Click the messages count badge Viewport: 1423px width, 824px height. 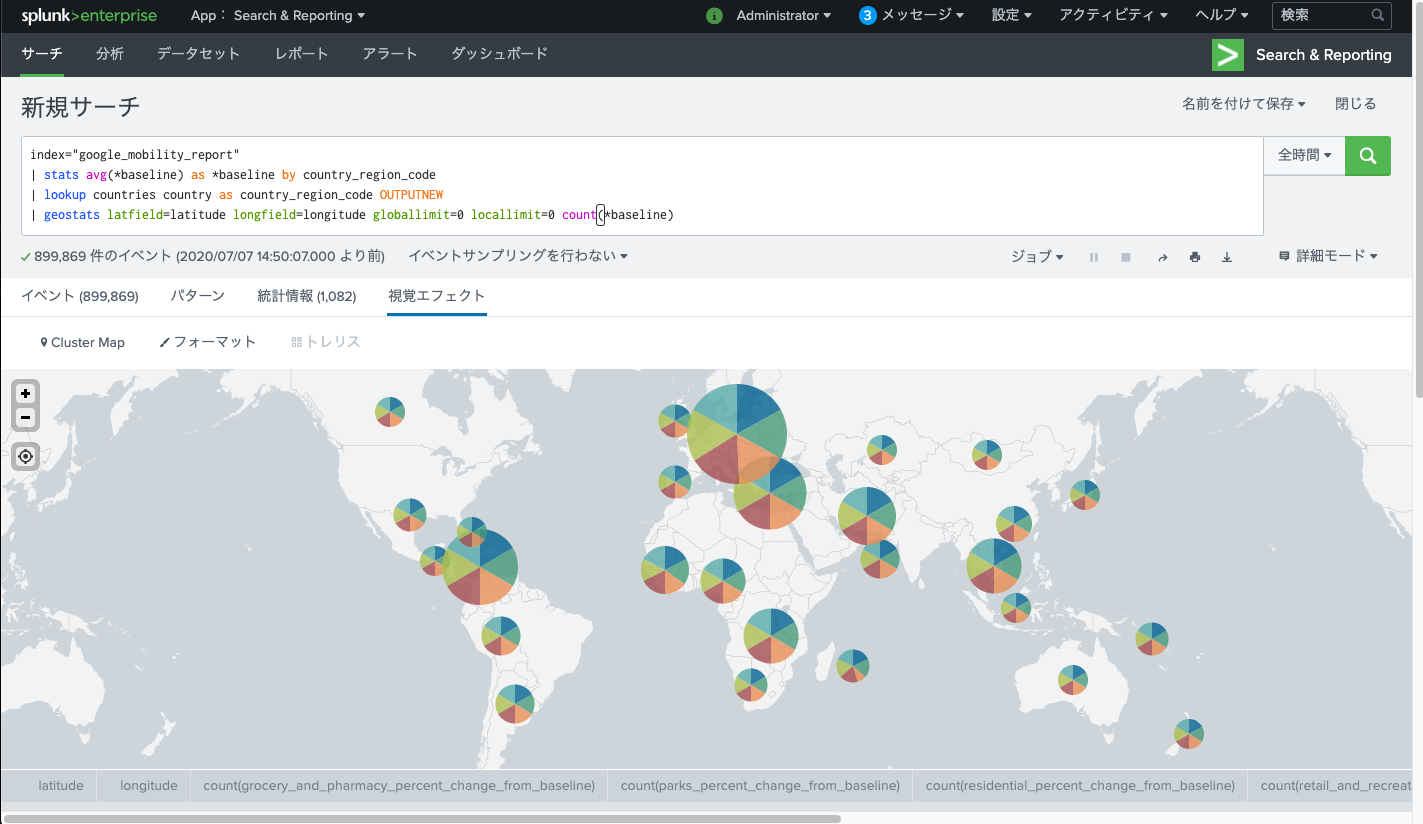(x=867, y=16)
